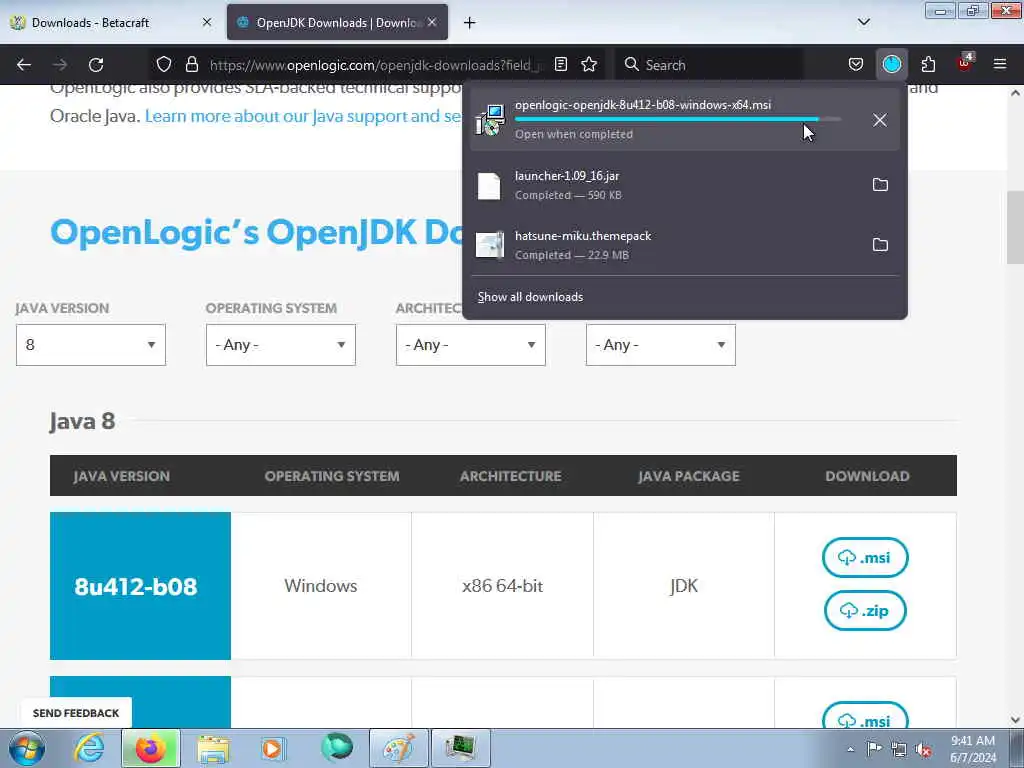The image size is (1024, 768).
Task: Reload the current page
Action: coord(96,65)
